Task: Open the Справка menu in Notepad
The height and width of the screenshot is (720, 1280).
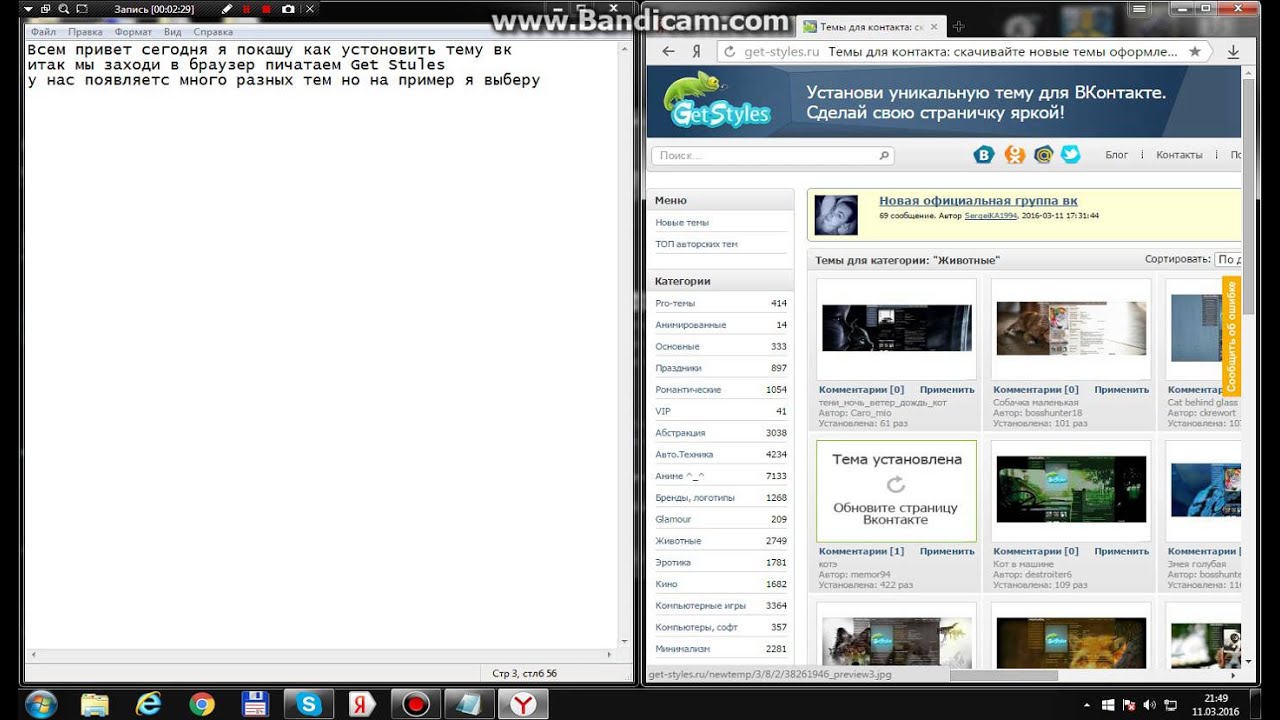Action: (x=213, y=32)
